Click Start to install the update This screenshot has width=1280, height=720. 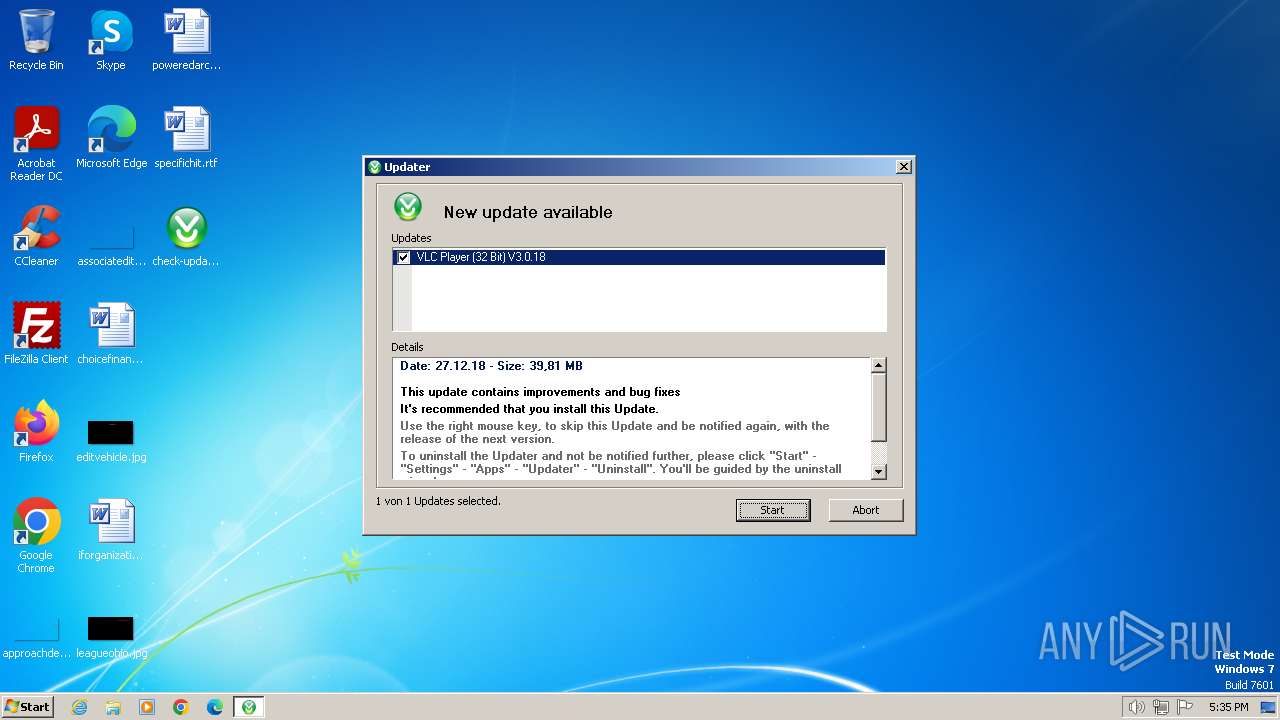773,510
